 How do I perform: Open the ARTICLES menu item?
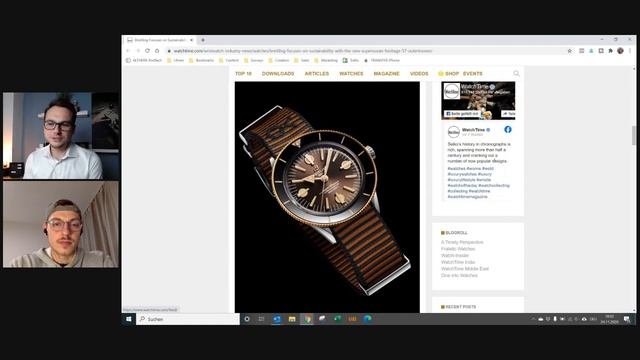pos(317,73)
